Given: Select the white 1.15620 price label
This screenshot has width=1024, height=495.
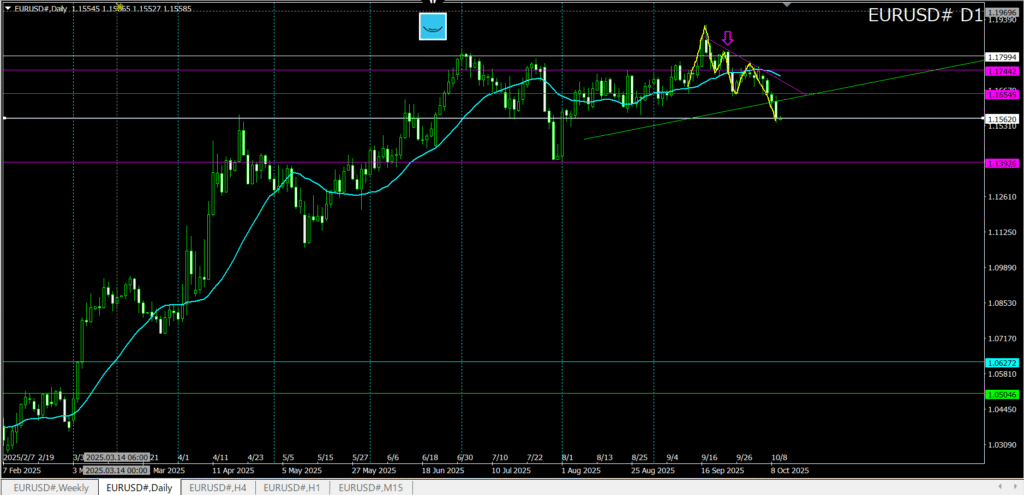Looking at the screenshot, I should [1001, 118].
